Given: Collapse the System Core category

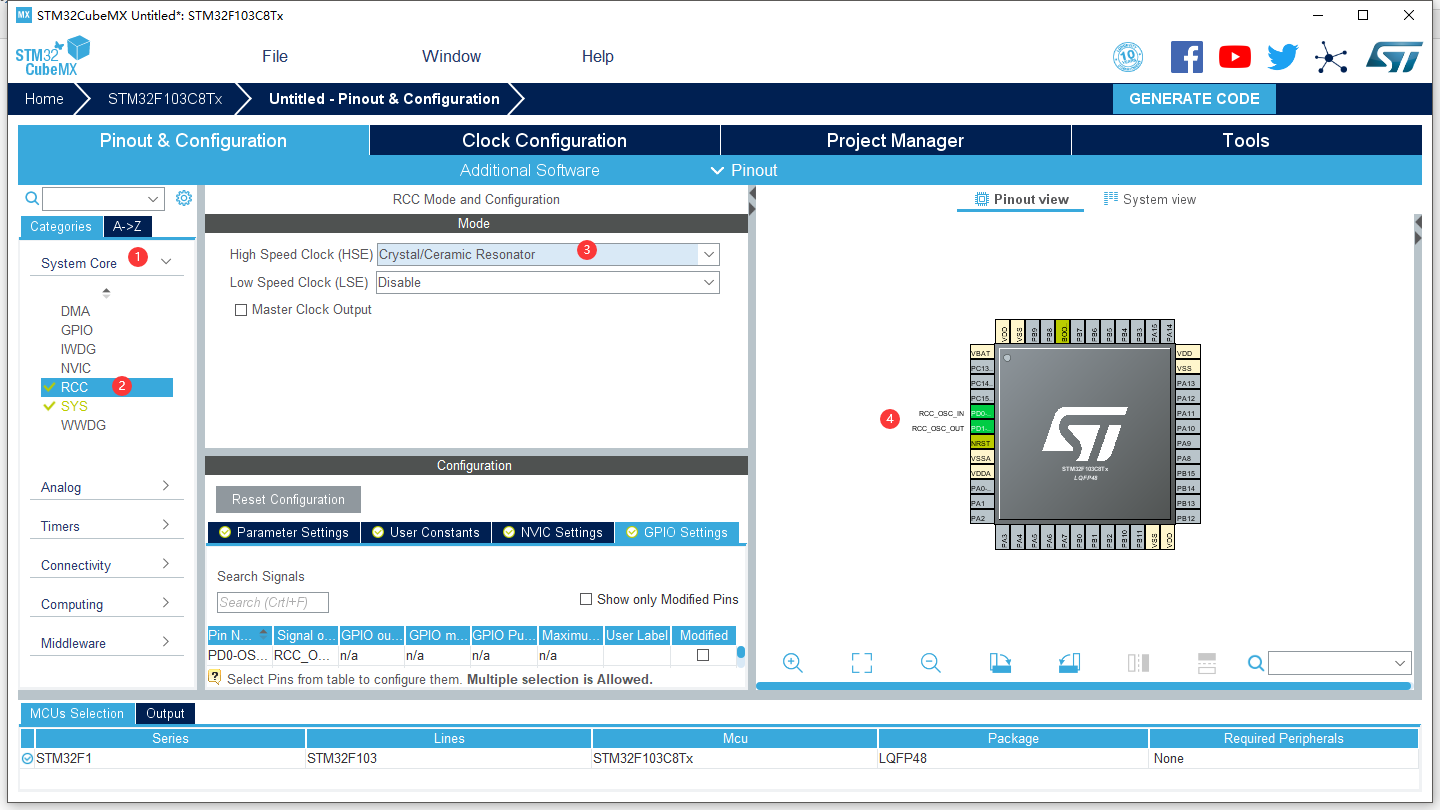Looking at the screenshot, I should (166, 262).
